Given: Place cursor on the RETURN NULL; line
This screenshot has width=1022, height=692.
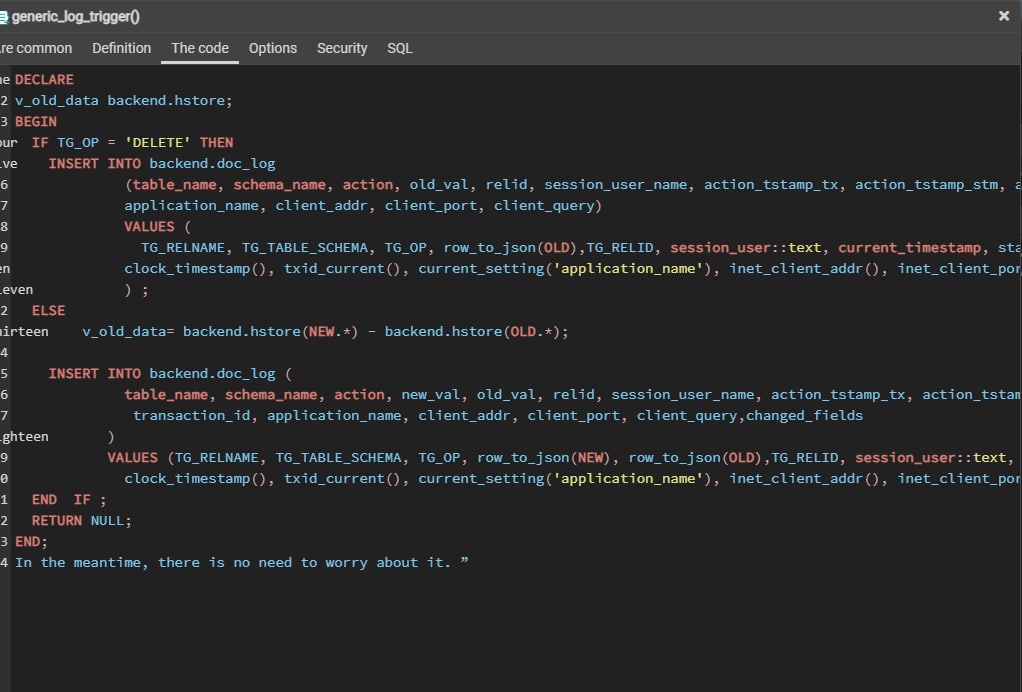Looking at the screenshot, I should (x=81, y=520).
